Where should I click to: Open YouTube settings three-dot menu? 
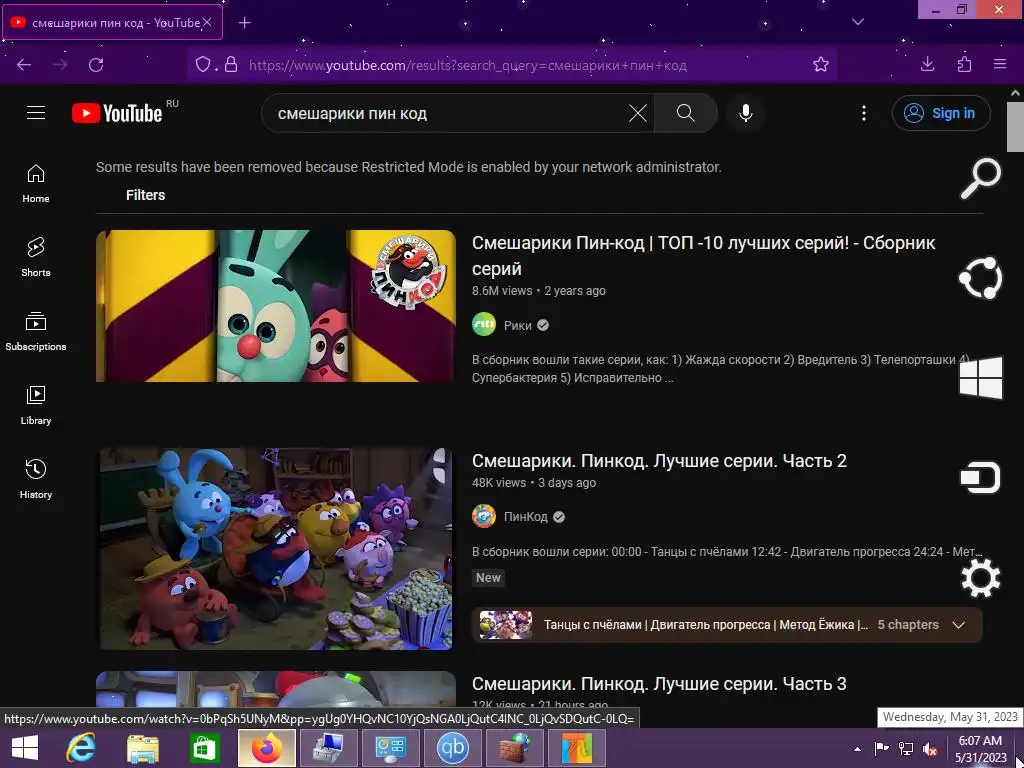863,113
